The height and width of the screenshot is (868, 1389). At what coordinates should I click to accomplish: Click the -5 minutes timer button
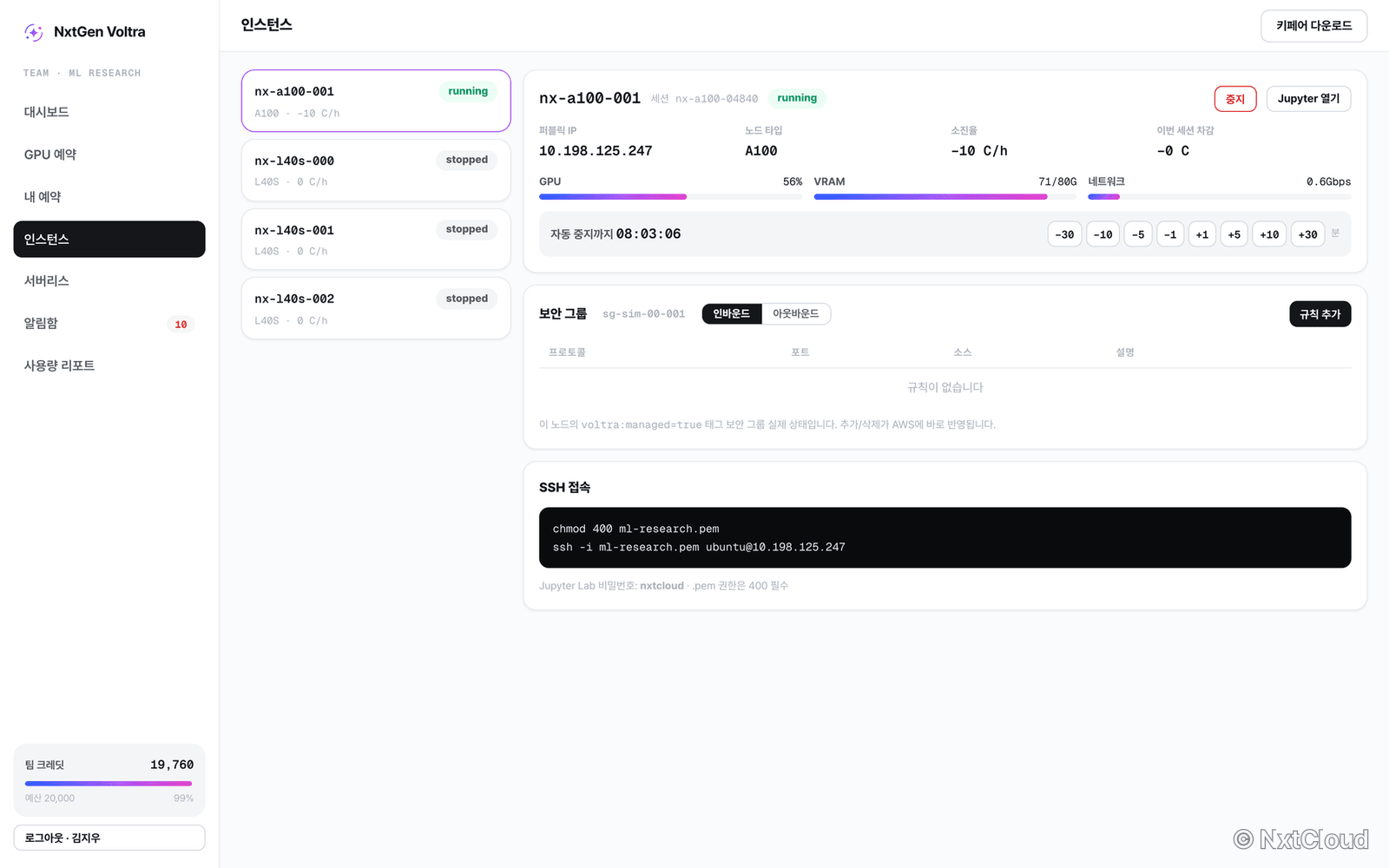pyautogui.click(x=1138, y=234)
